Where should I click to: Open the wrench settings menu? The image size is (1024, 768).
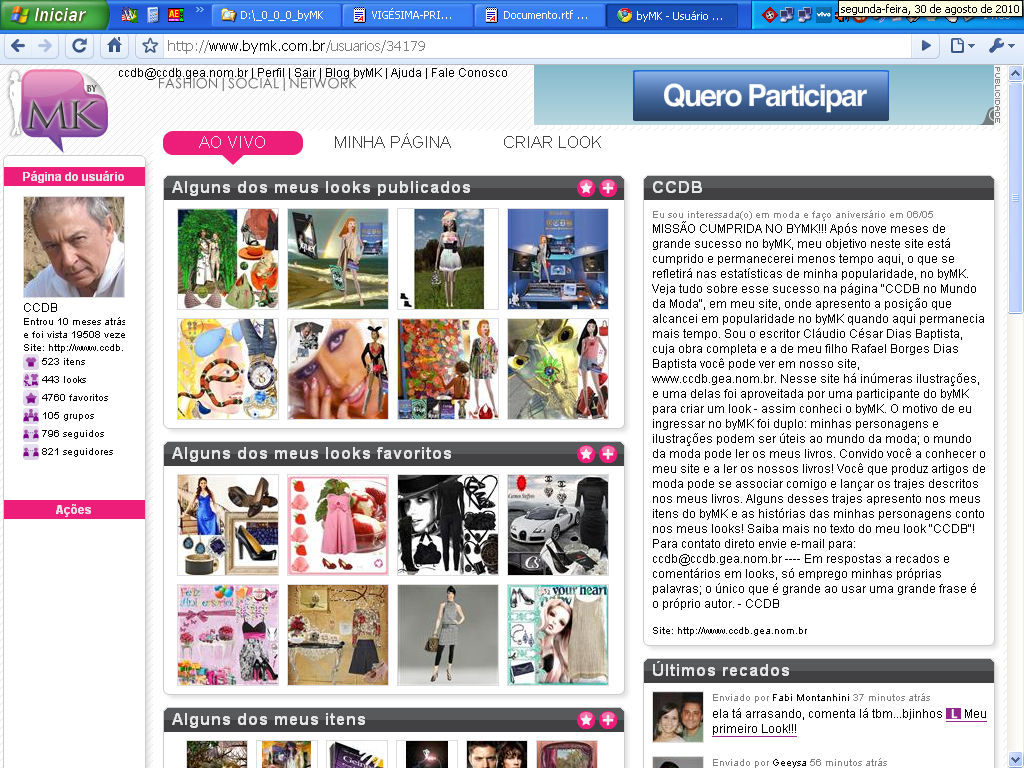(x=1001, y=46)
